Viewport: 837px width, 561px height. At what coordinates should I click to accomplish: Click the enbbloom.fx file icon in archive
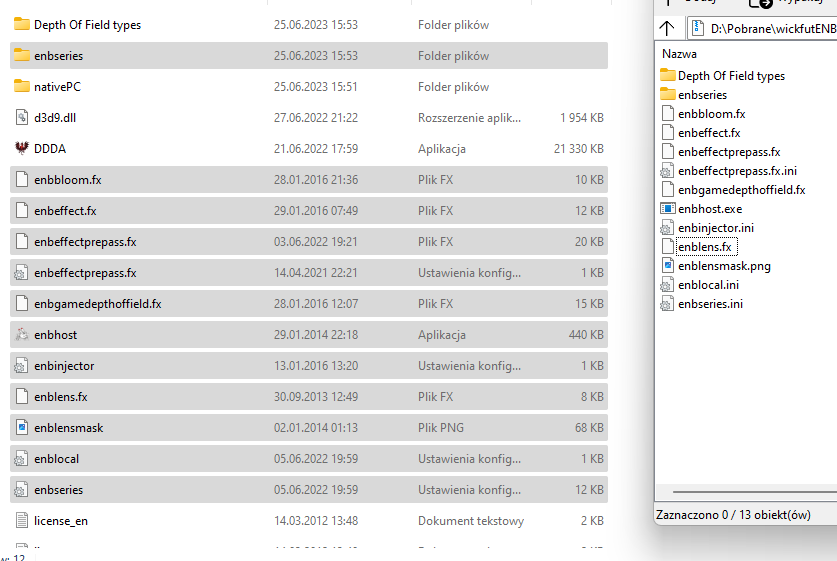(x=667, y=113)
